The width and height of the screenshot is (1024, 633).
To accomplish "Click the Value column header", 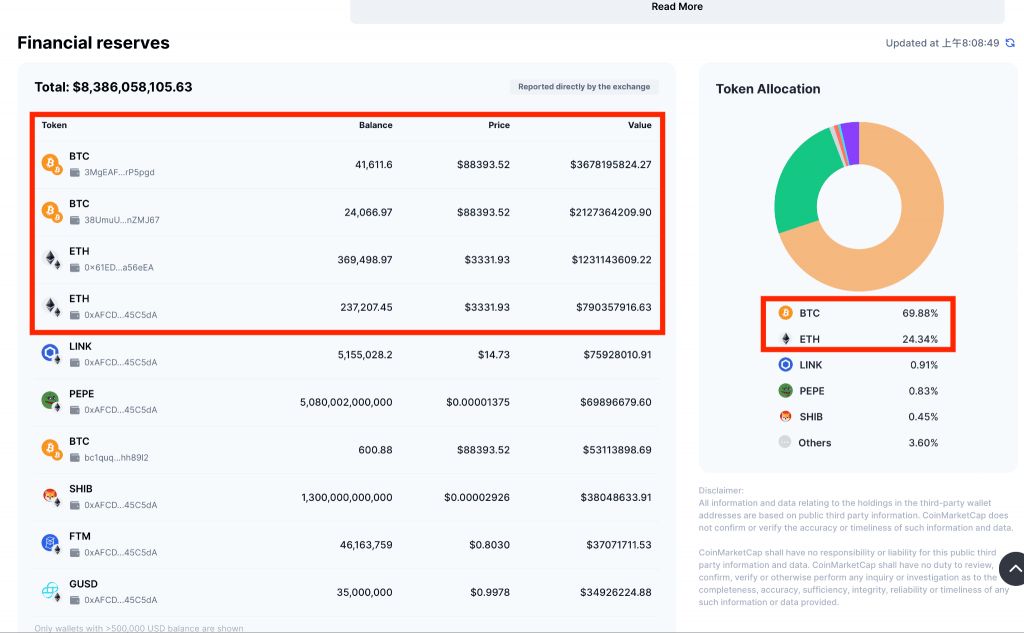I will [x=639, y=125].
